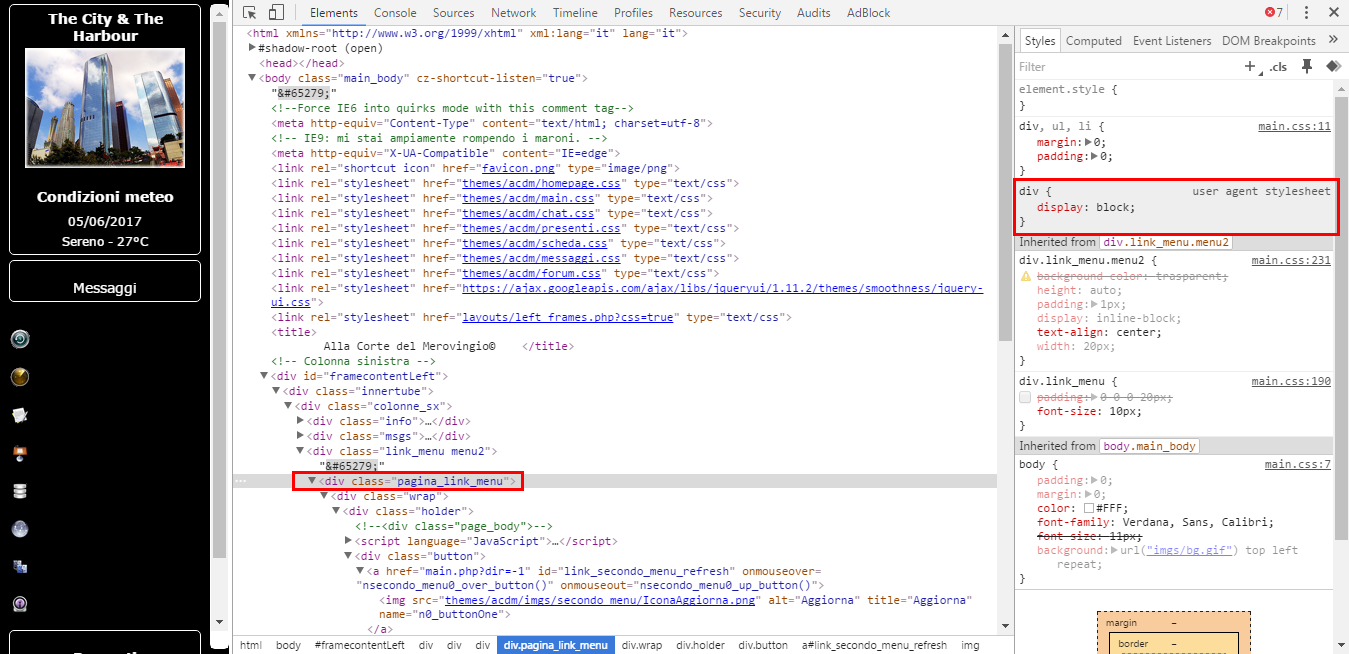This screenshot has width=1349, height=654.
Task: Expand the background url shorthand in body rule
Action: [1115, 551]
